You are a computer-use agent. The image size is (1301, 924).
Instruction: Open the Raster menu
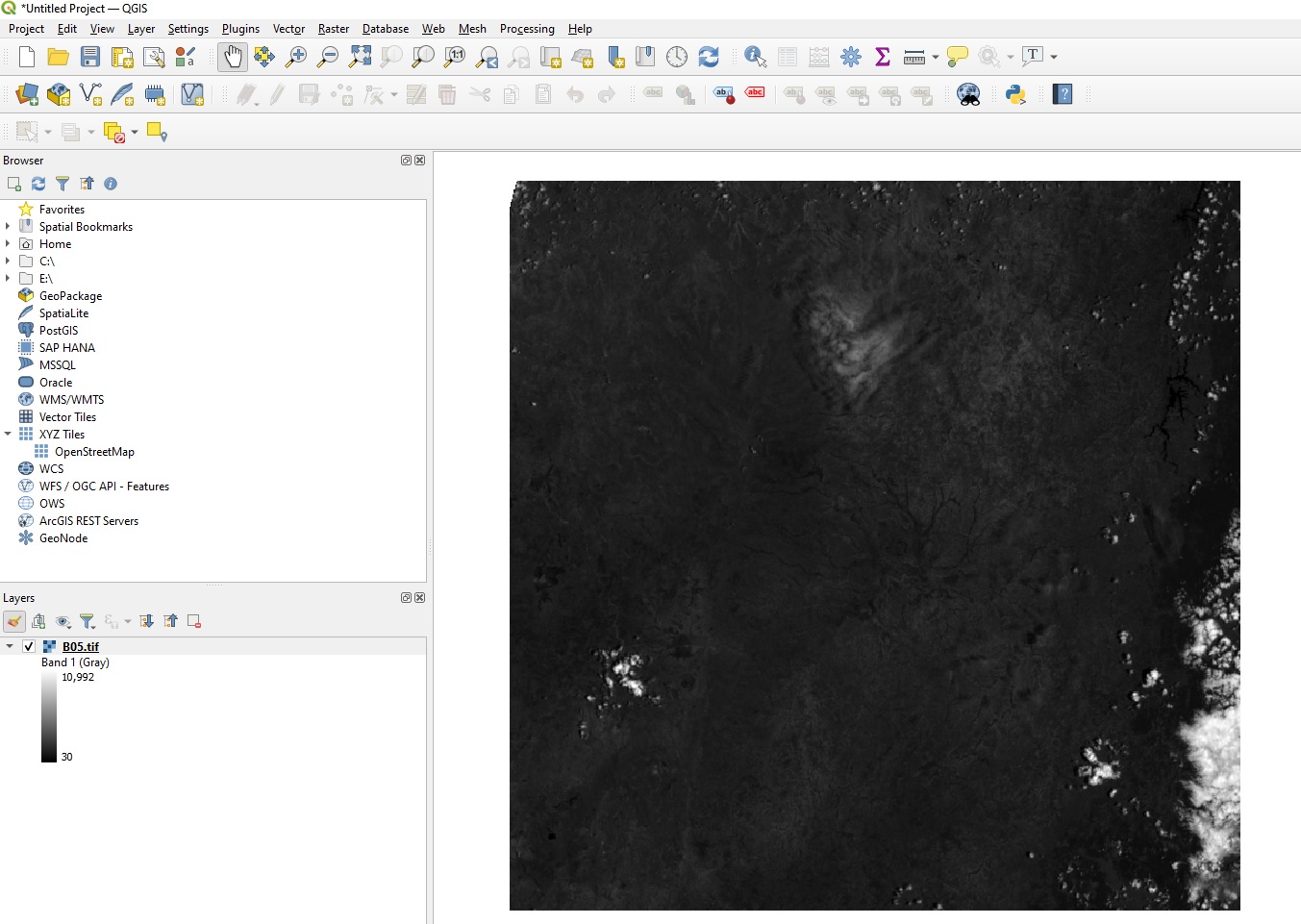click(x=333, y=29)
